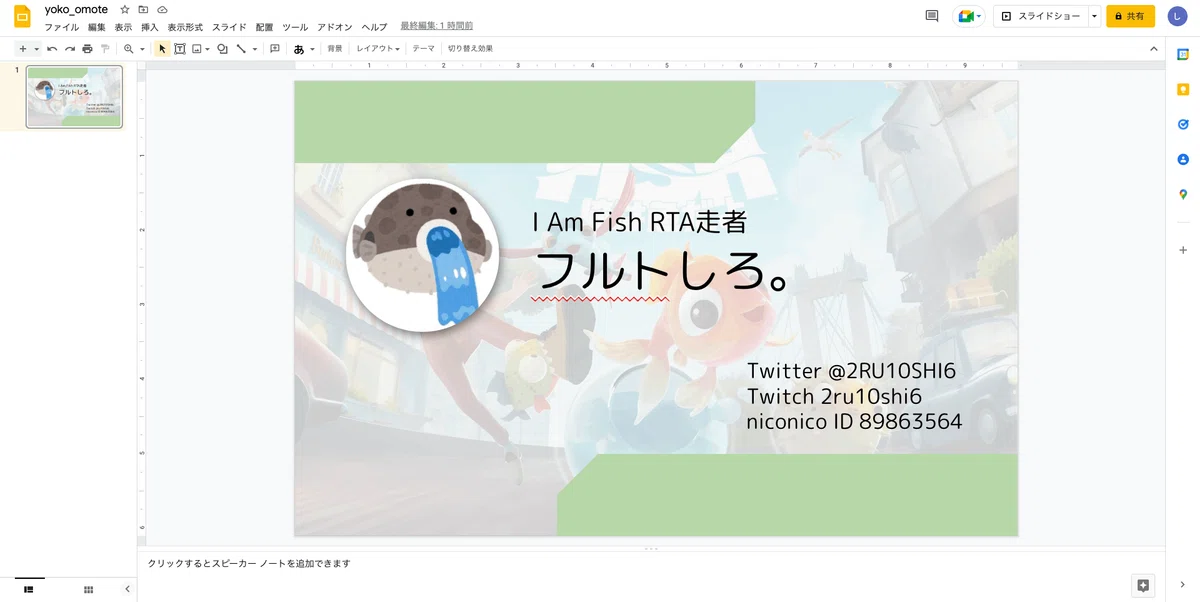This screenshot has width=1200, height=602.
Task: Open Google Meet call dropdown
Action: [969, 16]
